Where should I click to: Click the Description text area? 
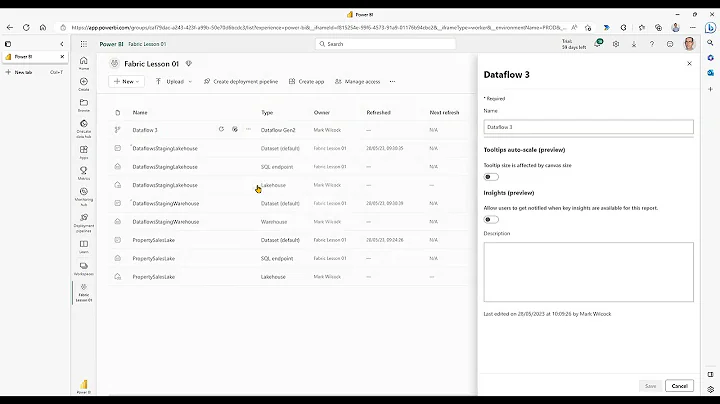[588, 272]
